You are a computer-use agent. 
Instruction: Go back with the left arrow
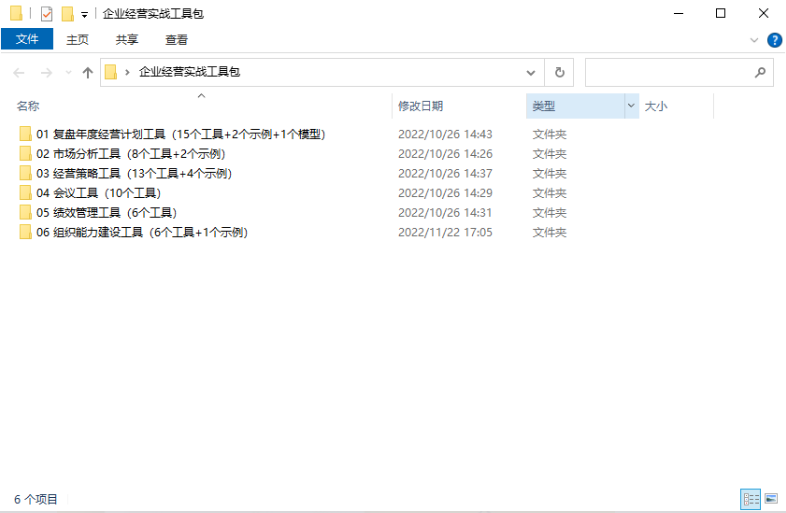click(x=19, y=73)
